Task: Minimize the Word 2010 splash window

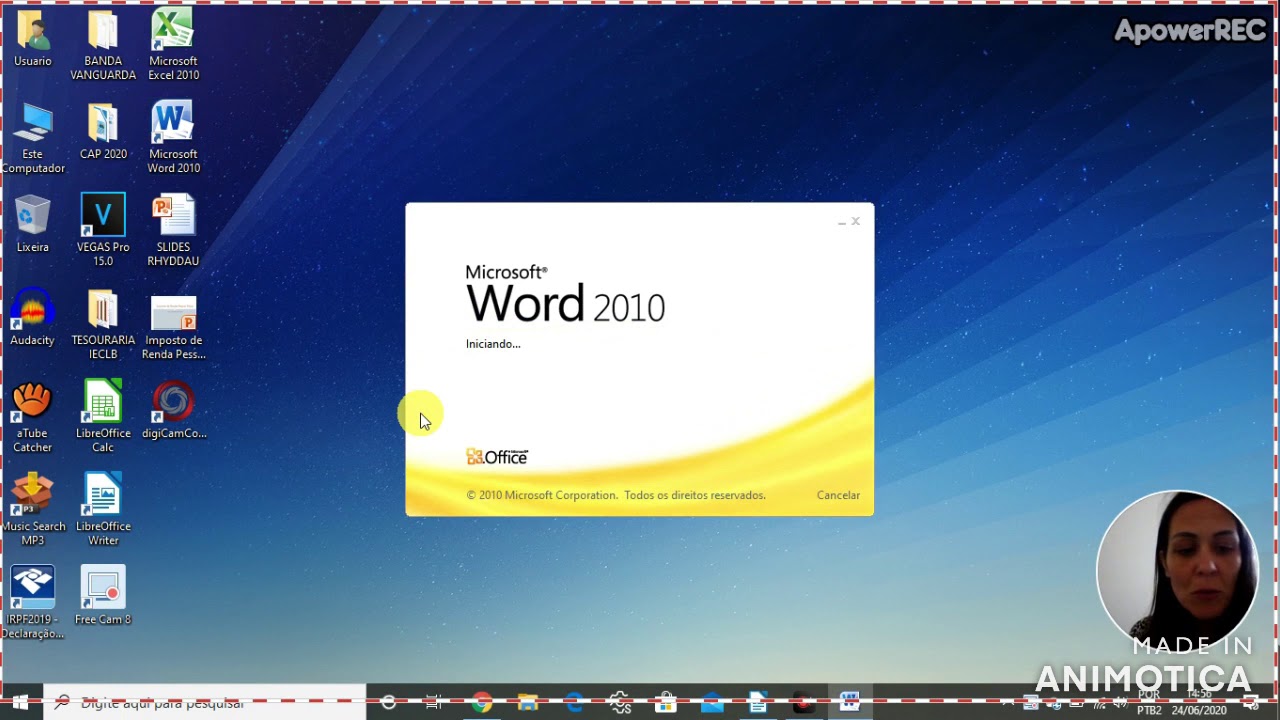Action: [841, 222]
